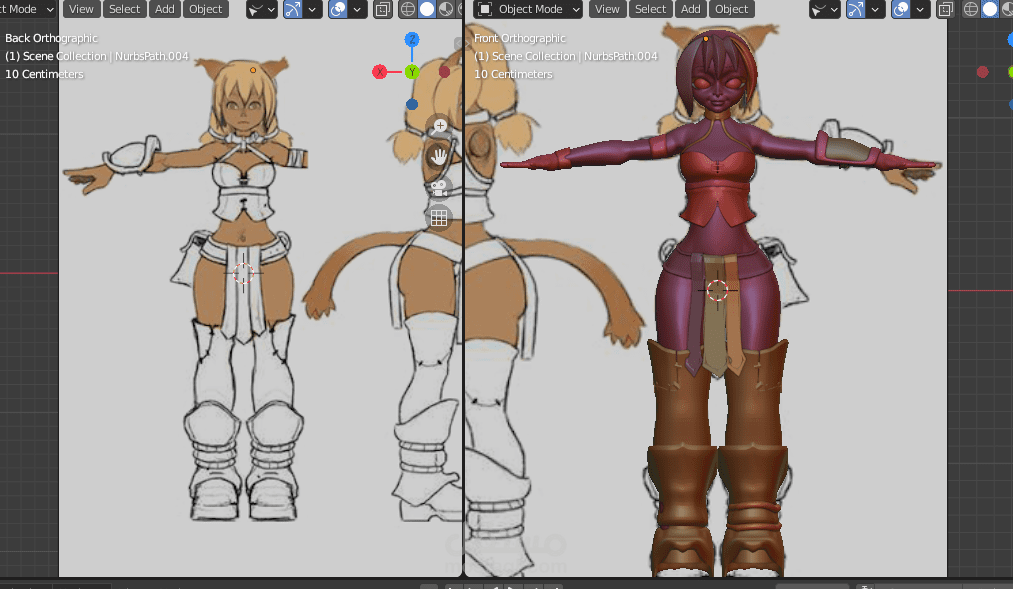
Task: Click the pan hand icon
Action: [439, 156]
